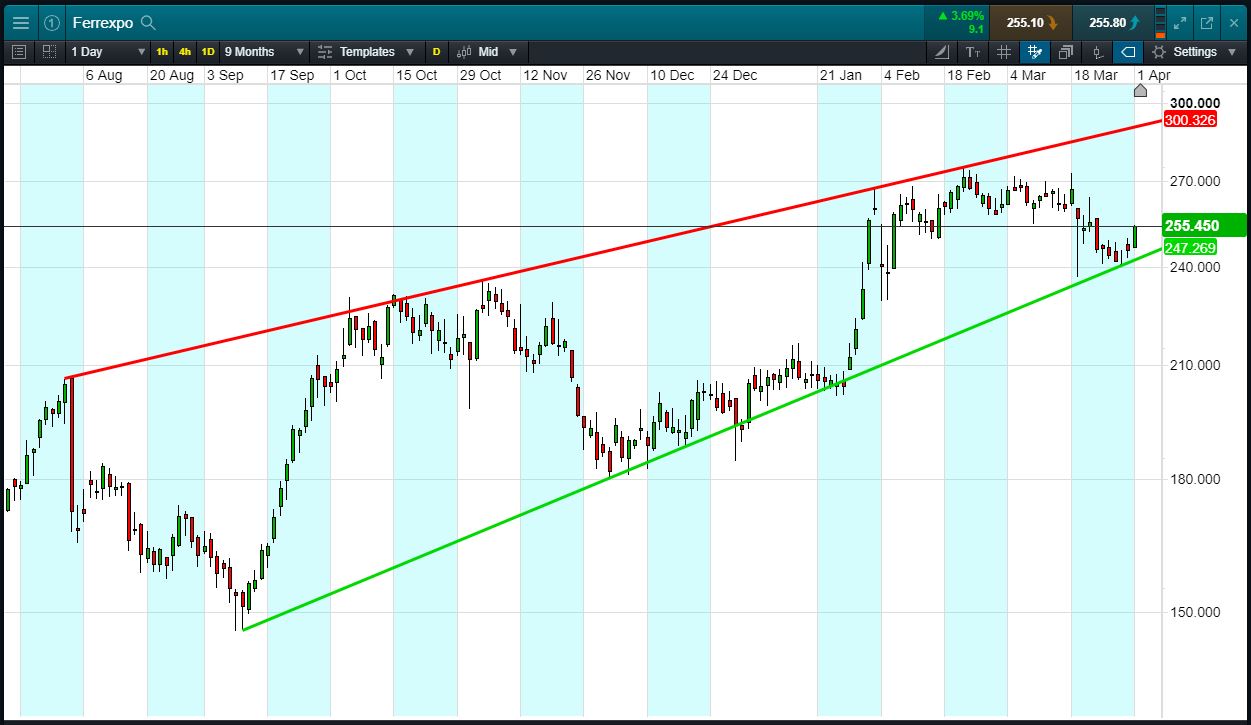Click the 18 Feb date label

pos(969,75)
